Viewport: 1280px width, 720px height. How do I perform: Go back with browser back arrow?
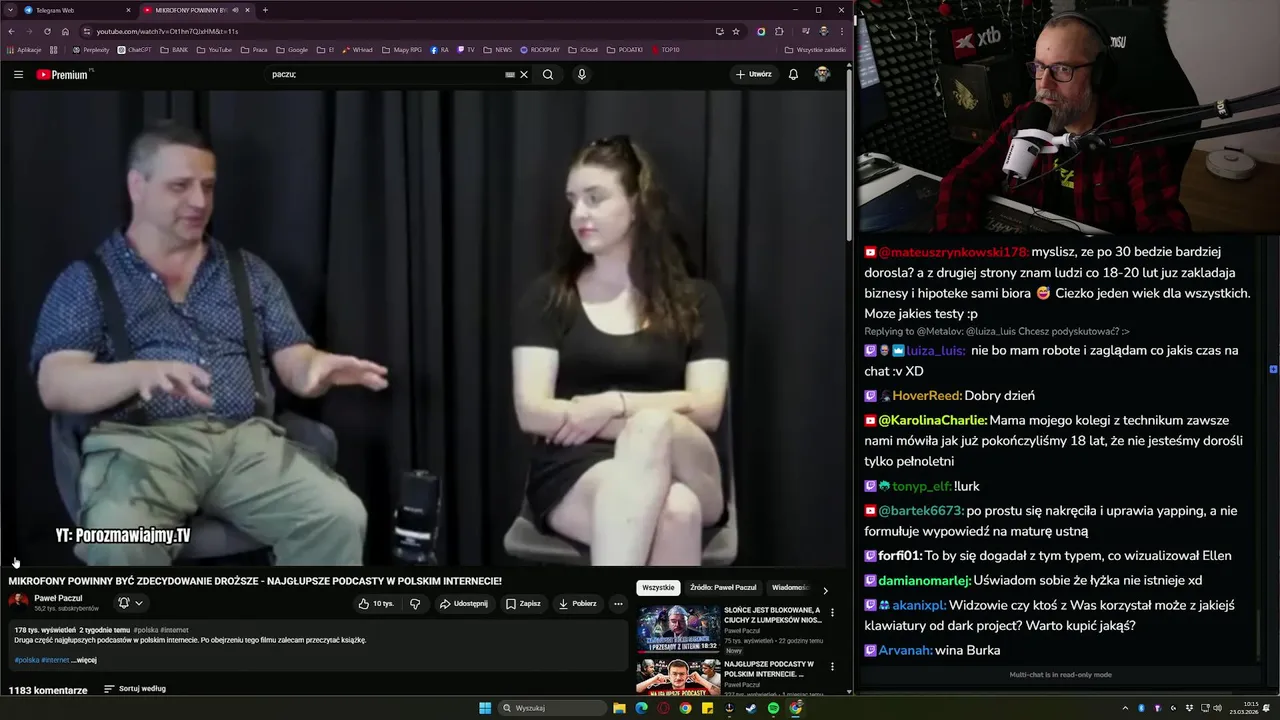(11, 31)
